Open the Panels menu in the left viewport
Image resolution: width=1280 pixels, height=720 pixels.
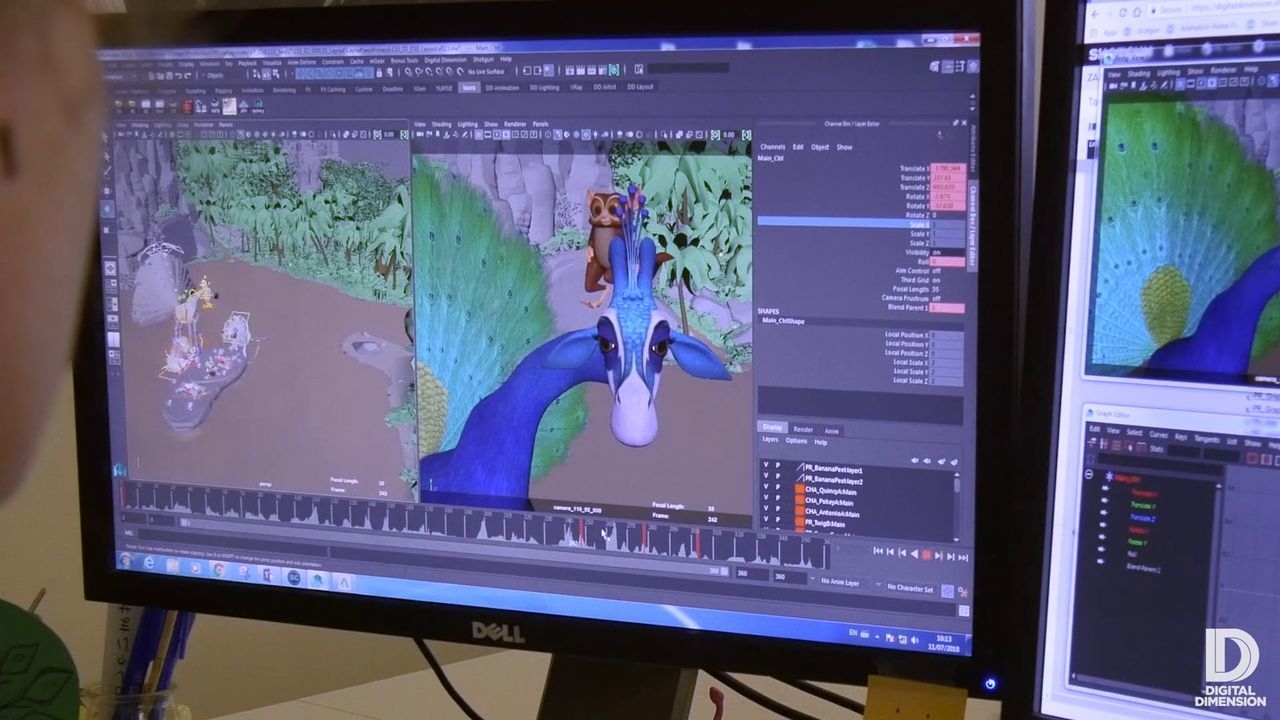(226, 125)
